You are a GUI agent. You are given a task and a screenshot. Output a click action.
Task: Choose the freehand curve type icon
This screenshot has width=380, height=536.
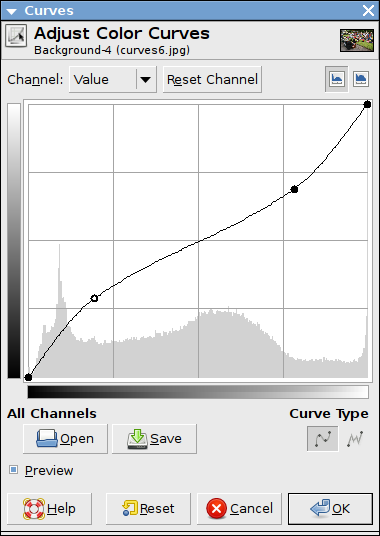tap(355, 439)
